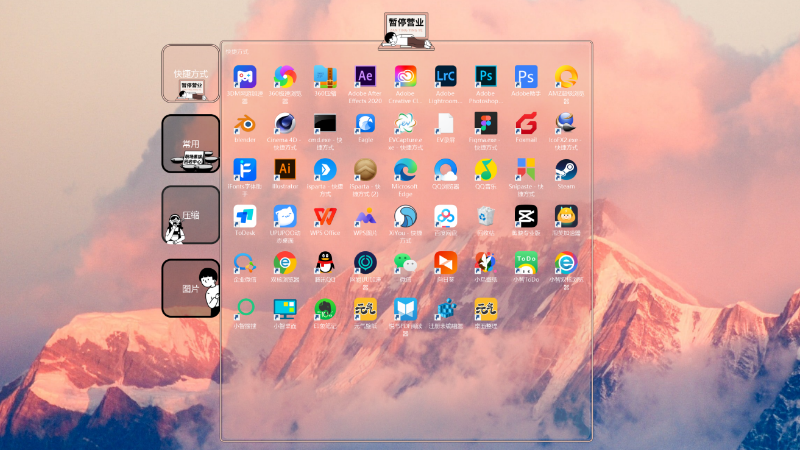Launch WPS Office shortcut
Screen dimensions: 800x450
325,216
